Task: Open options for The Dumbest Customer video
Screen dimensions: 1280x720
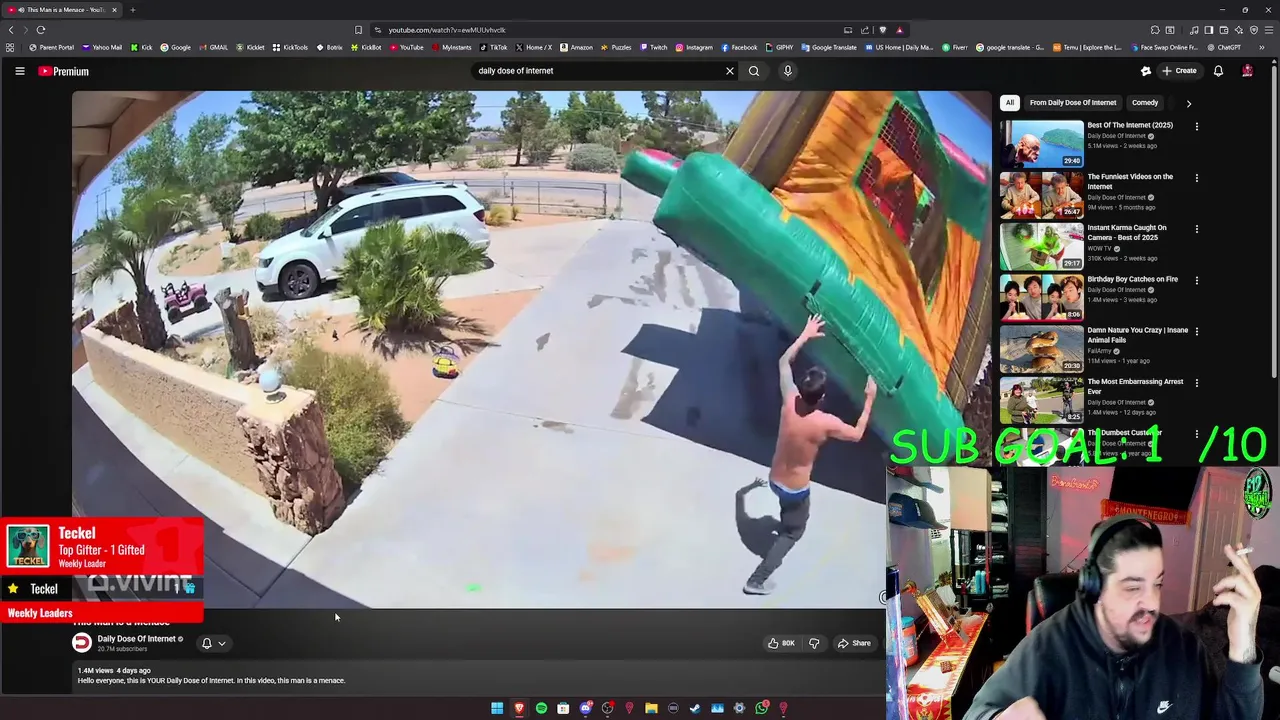Action: 1196,434
